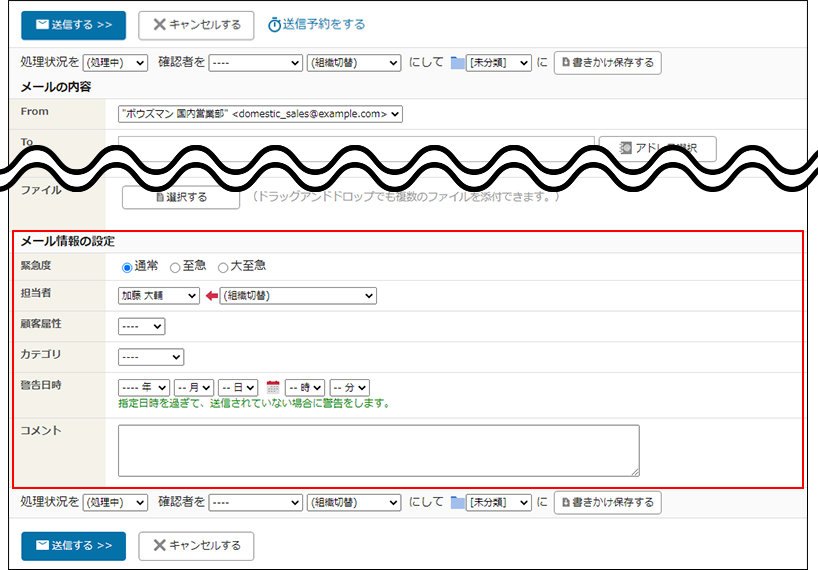The height and width of the screenshot is (570, 818).
Task: Select the 至急 urgency radio button
Action: [x=175, y=268]
